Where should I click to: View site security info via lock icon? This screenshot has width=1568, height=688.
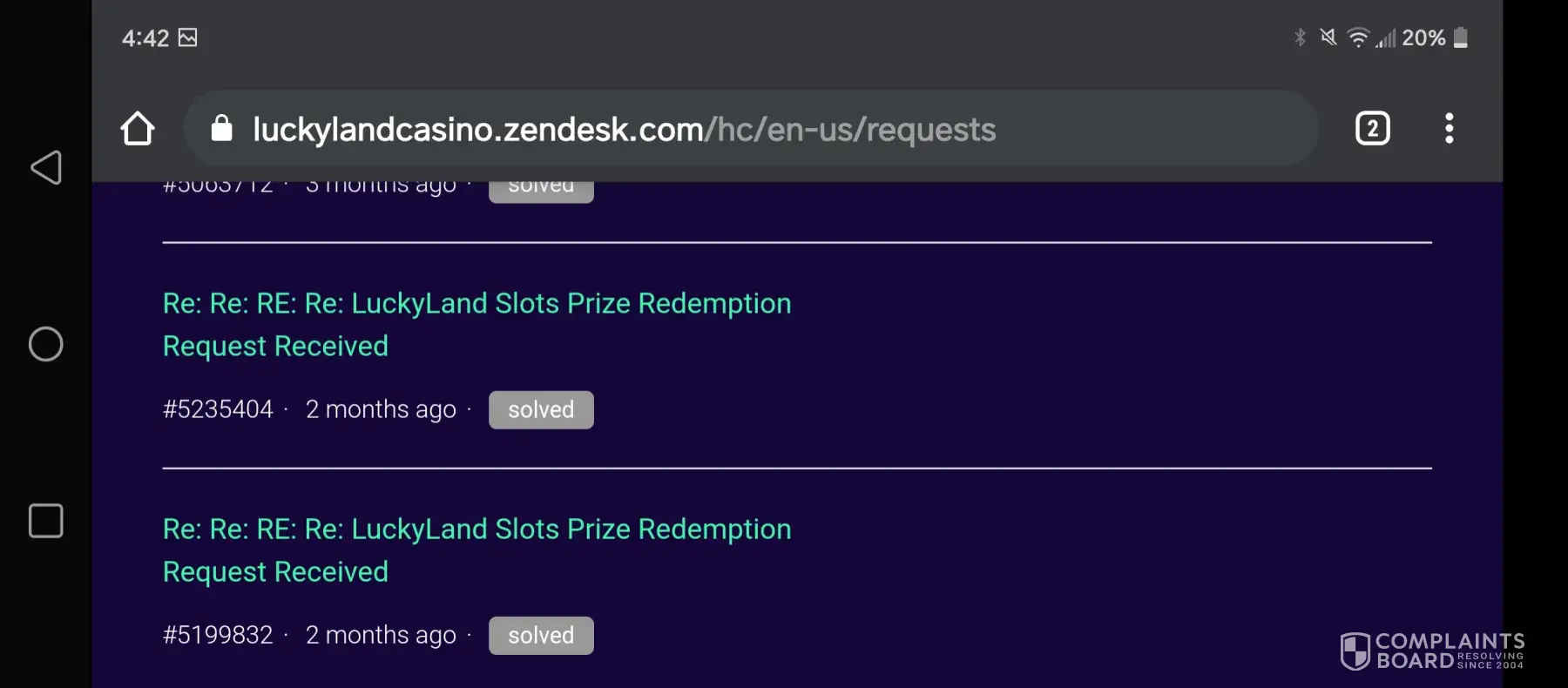[222, 129]
